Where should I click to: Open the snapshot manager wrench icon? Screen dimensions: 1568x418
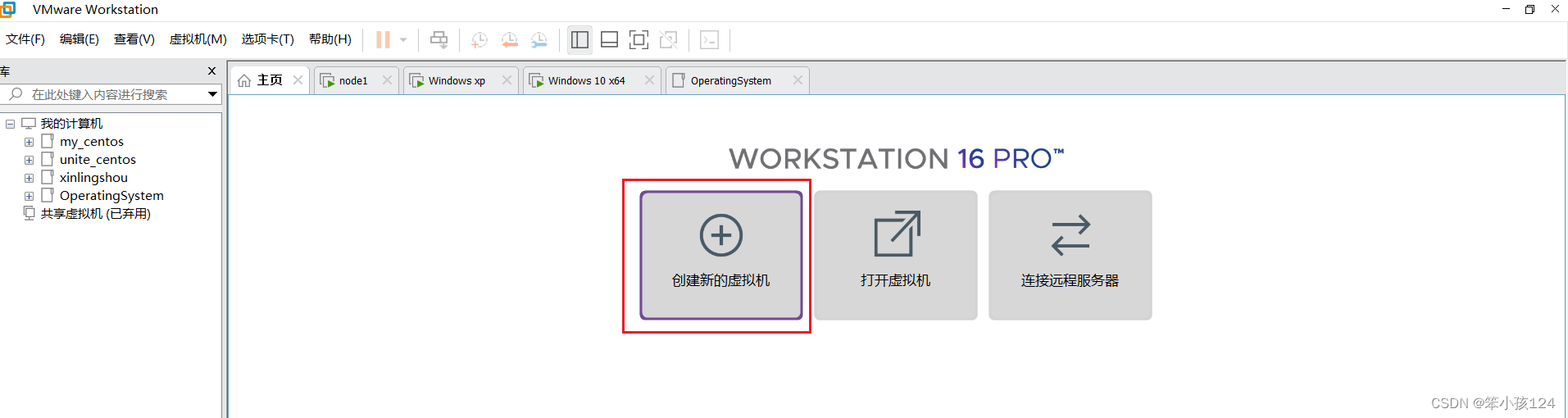coord(539,39)
